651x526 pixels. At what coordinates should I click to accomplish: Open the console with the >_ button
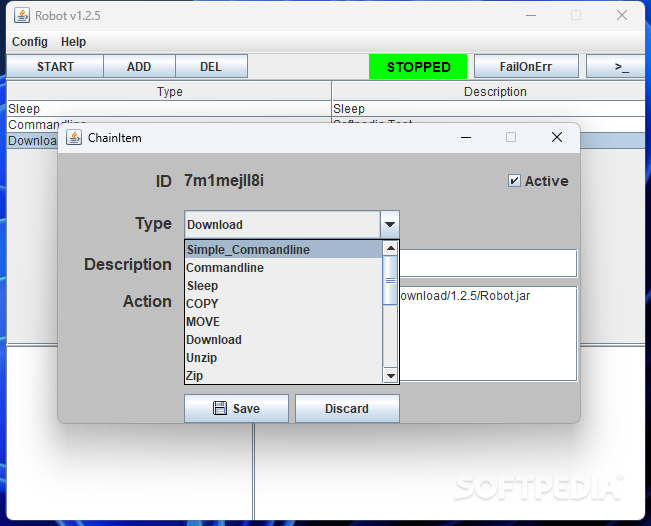617,66
